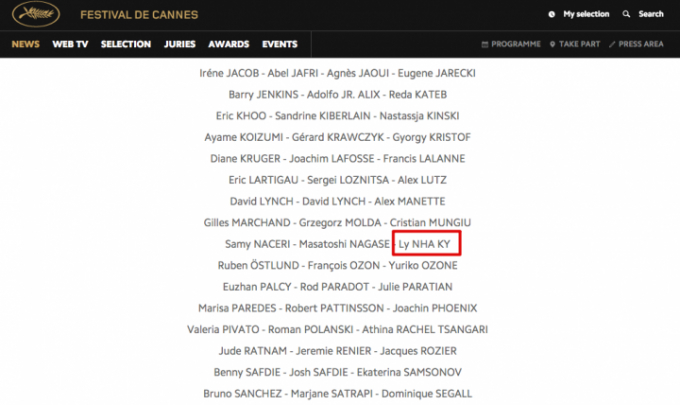Open search via the magnifier icon

click(627, 15)
